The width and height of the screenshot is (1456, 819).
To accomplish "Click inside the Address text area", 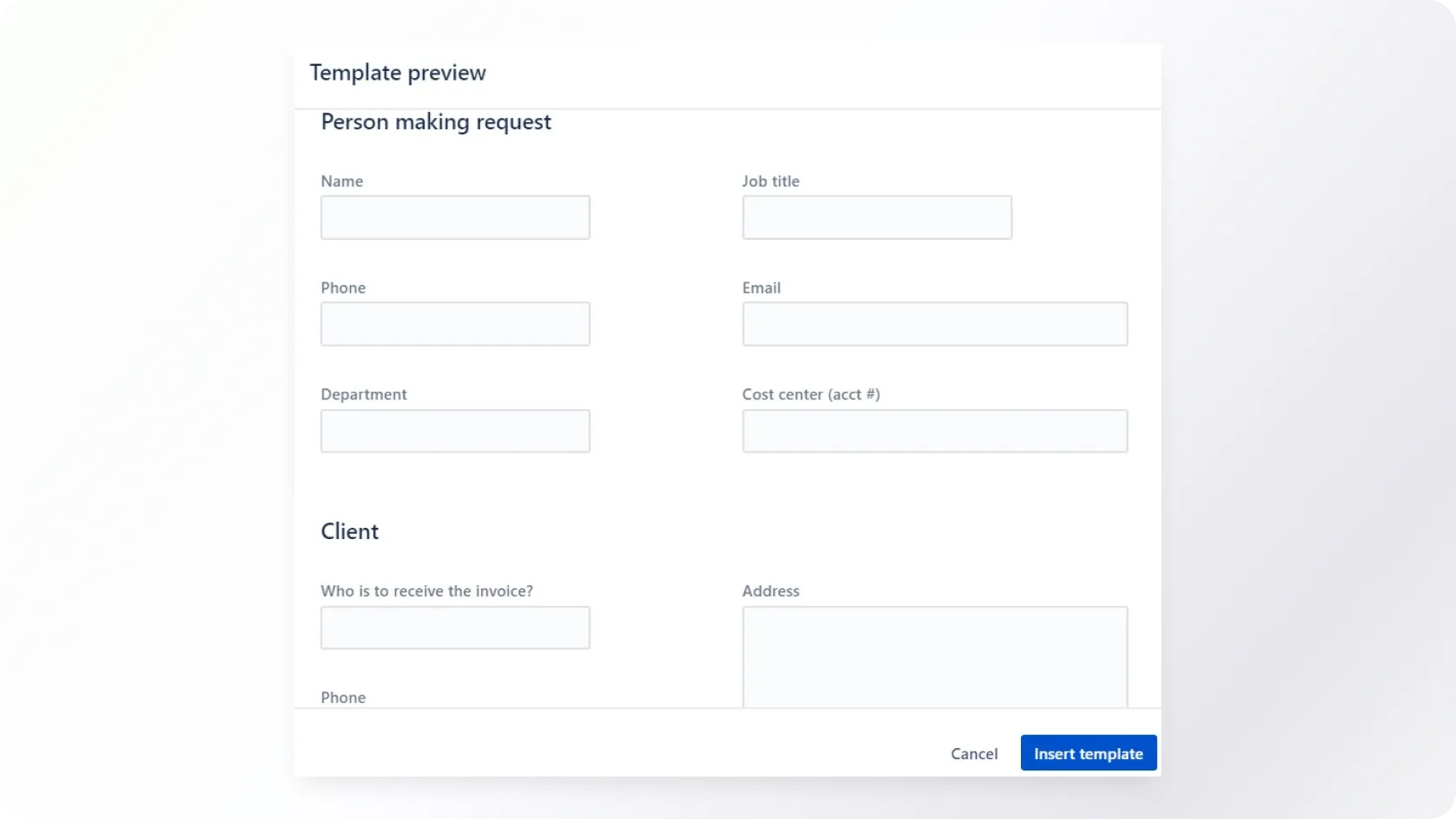I will click(934, 656).
